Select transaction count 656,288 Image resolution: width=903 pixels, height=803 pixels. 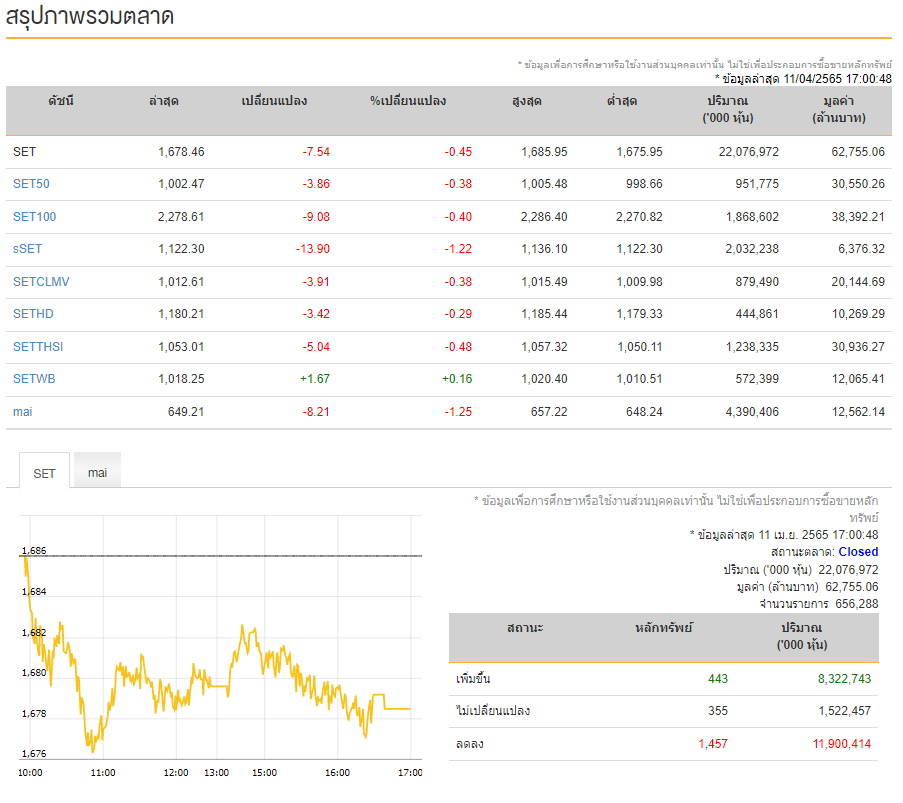(857, 604)
